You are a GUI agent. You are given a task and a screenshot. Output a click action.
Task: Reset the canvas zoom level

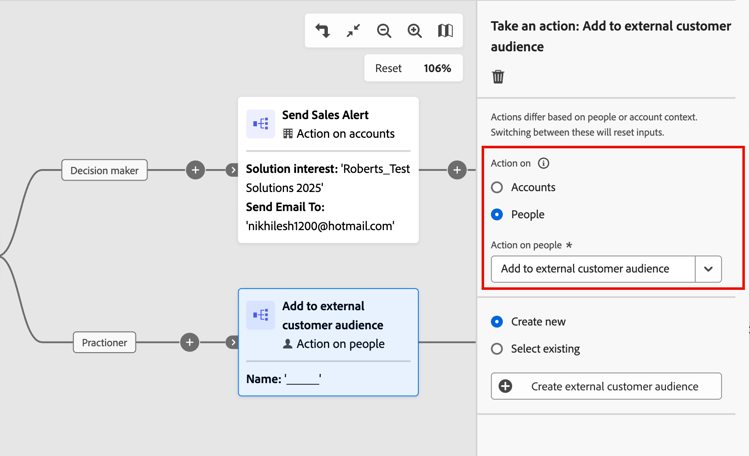coord(388,68)
